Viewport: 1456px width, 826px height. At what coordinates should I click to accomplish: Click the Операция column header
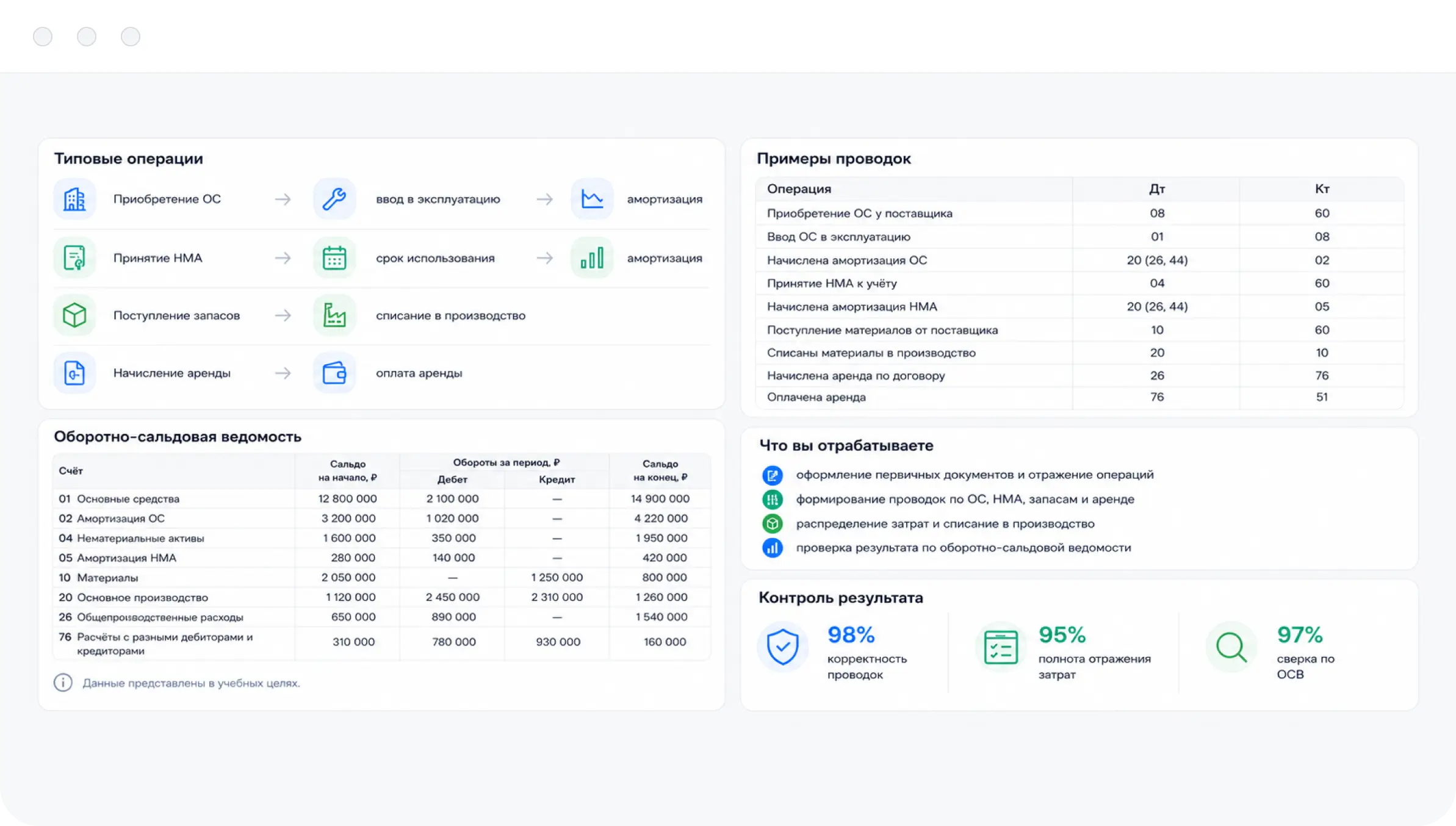tap(799, 189)
